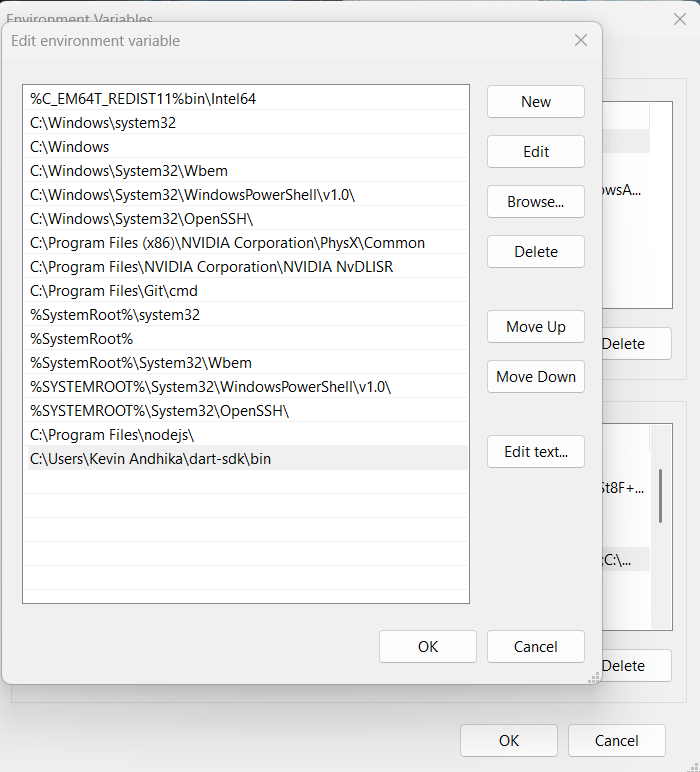
Task: Click Move Up button
Action: pyautogui.click(x=535, y=327)
